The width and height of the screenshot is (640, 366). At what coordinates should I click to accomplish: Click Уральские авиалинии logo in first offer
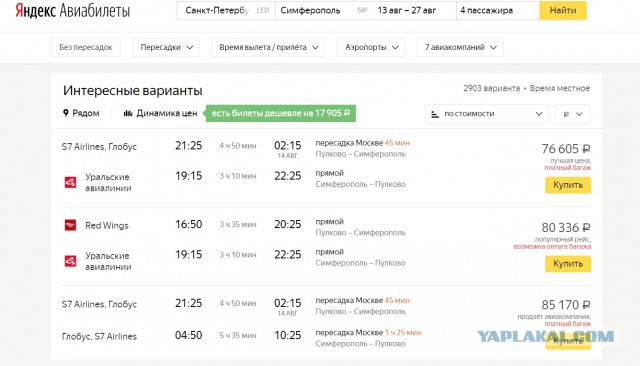point(71,182)
